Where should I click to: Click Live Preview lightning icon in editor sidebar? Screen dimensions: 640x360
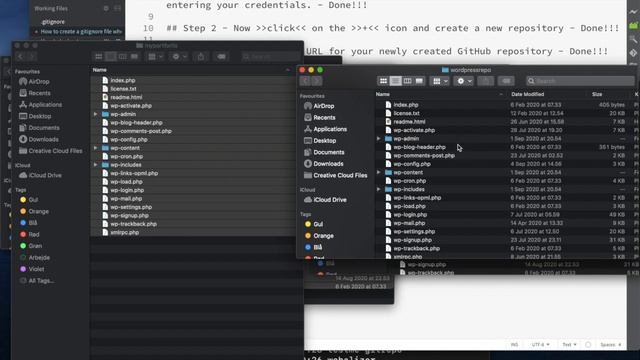(633, 12)
